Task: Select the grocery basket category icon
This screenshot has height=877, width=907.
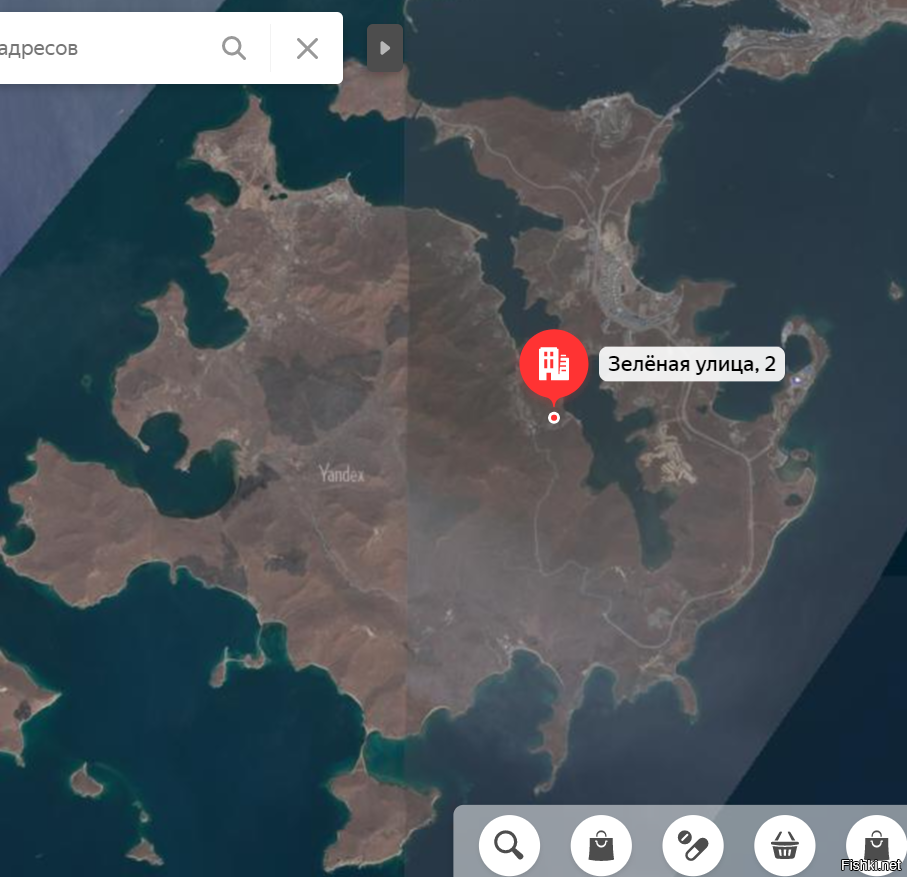Action: pos(785,846)
